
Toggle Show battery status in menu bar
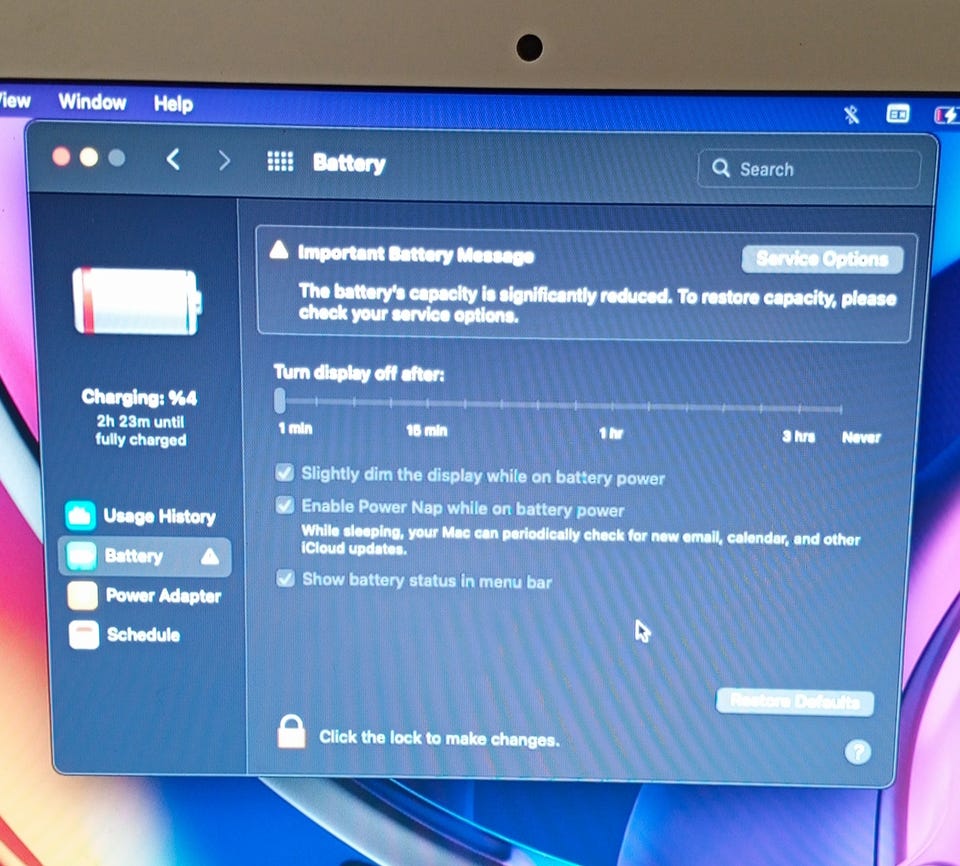(x=285, y=578)
